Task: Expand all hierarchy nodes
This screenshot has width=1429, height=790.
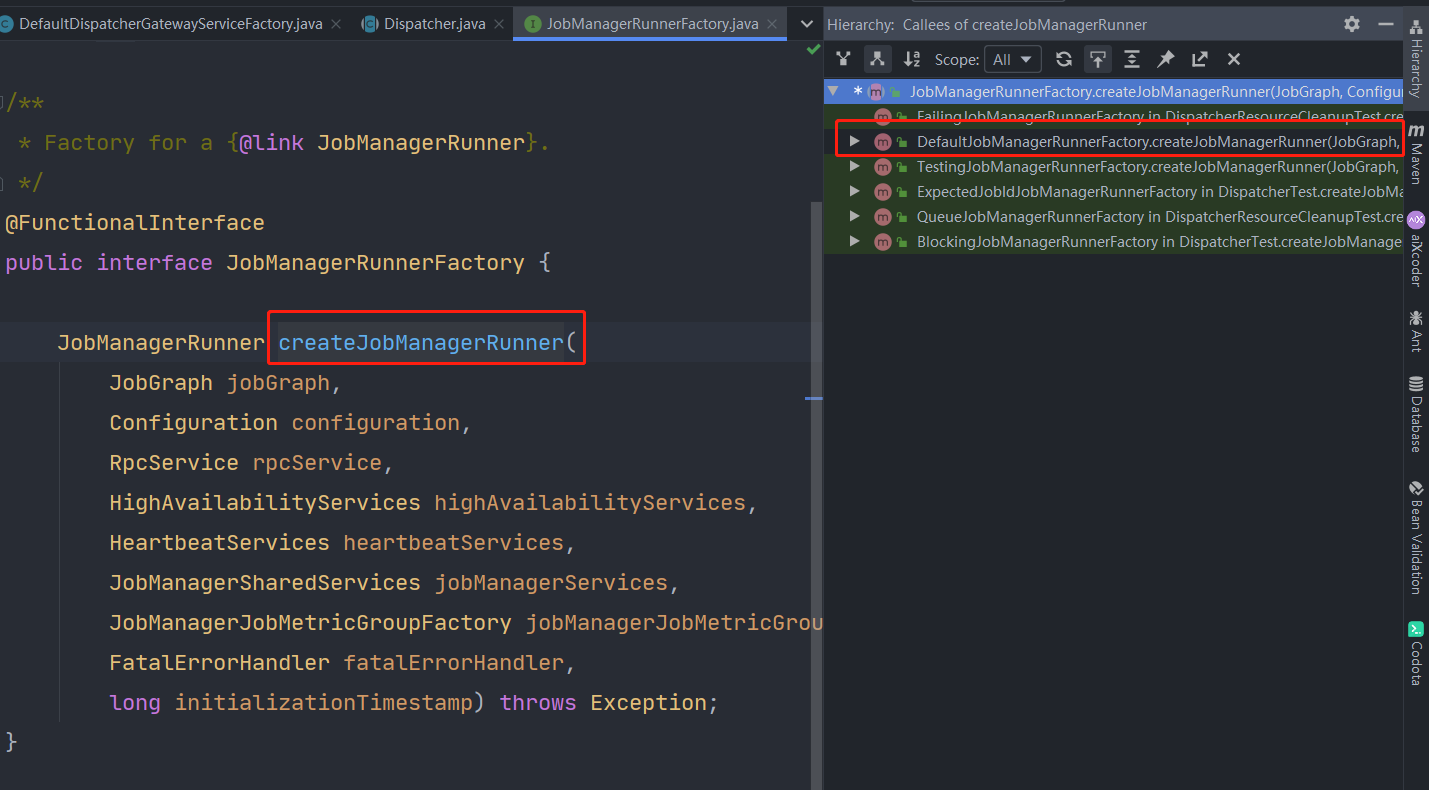Action: click(x=1131, y=59)
